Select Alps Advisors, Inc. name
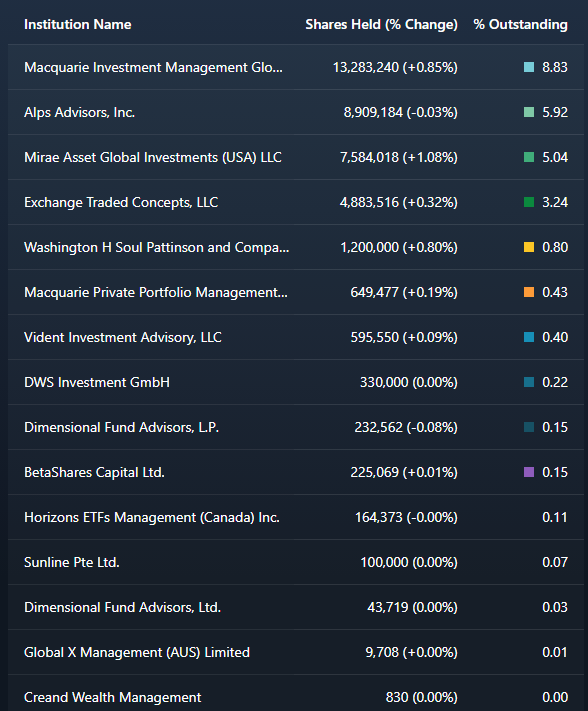The width and height of the screenshot is (588, 711). [x=79, y=112]
